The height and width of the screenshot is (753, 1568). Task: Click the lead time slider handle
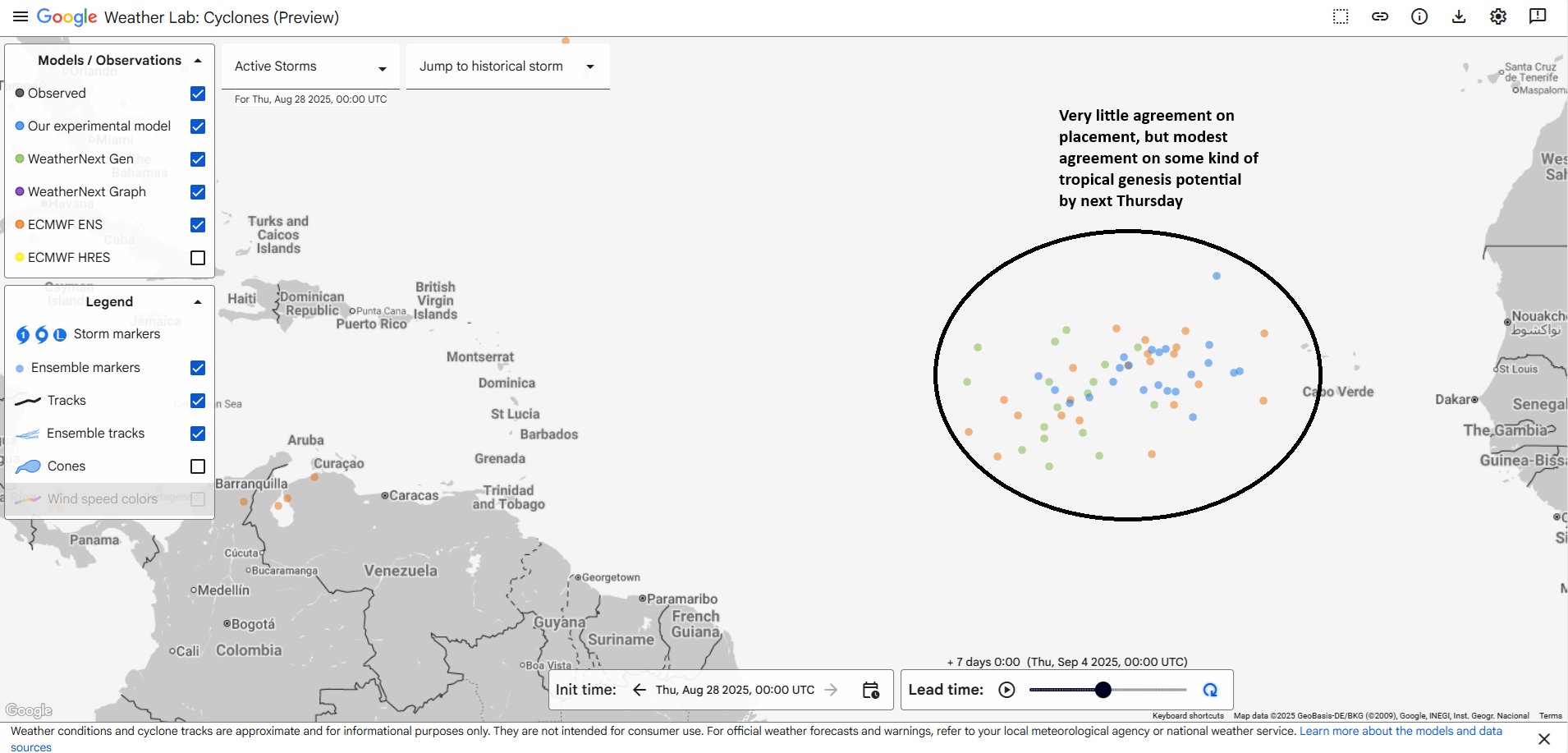pyautogui.click(x=1103, y=690)
